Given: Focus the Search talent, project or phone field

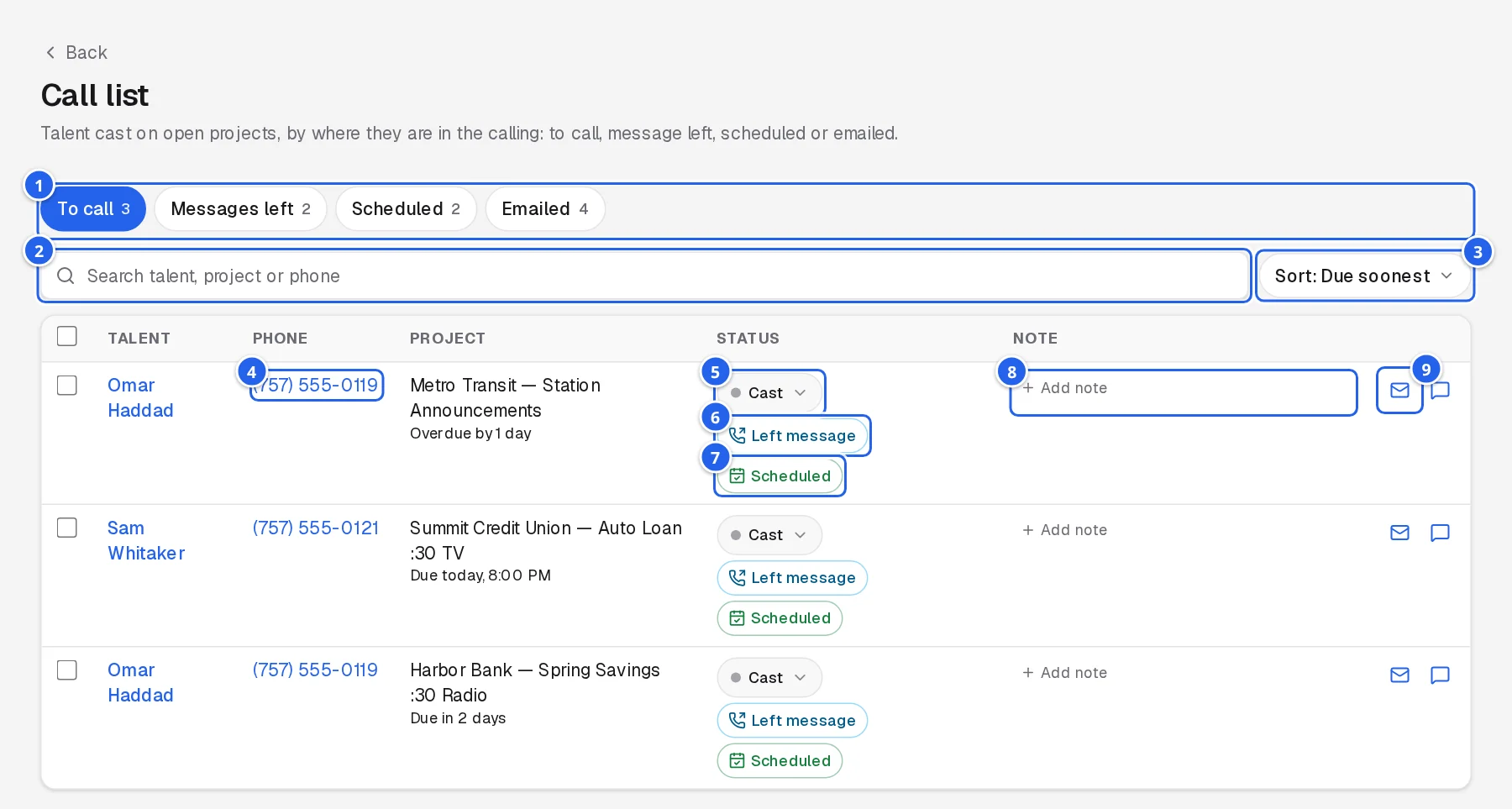Looking at the screenshot, I should (x=645, y=276).
